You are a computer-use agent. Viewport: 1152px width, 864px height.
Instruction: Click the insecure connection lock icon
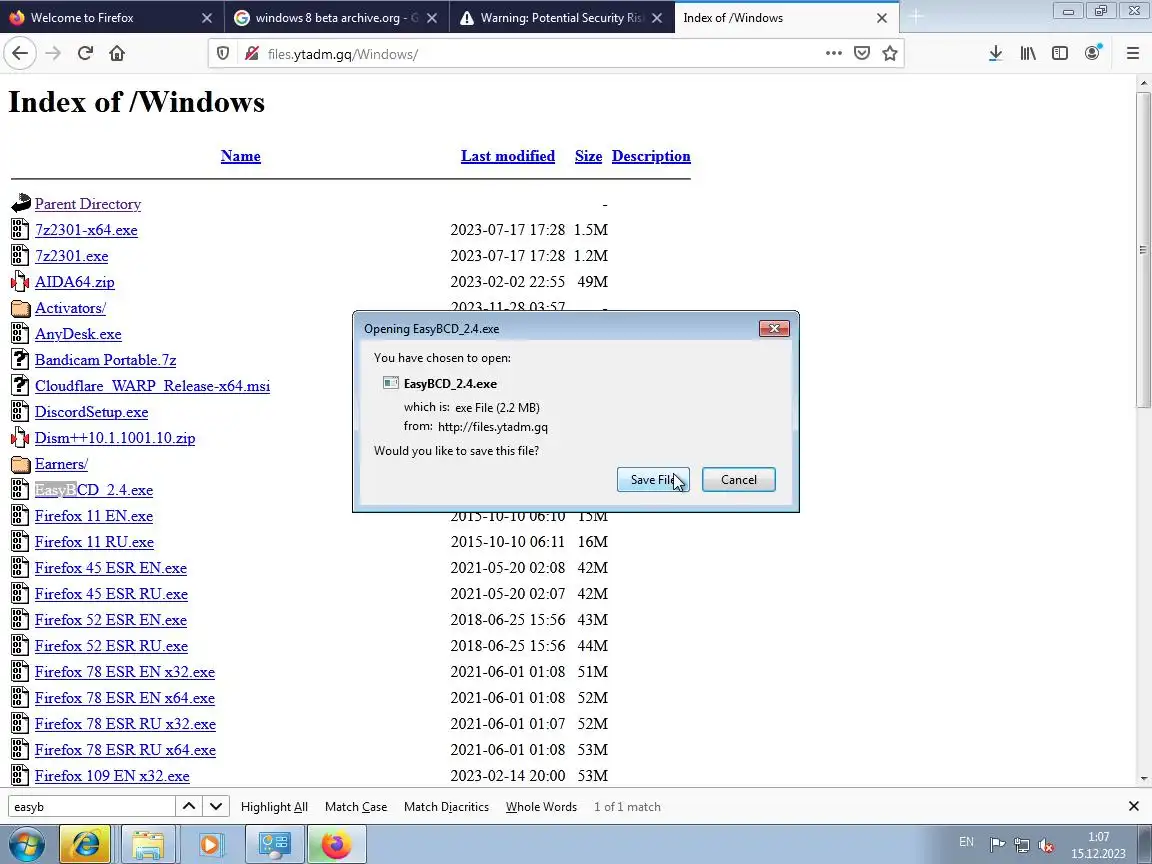click(x=252, y=54)
